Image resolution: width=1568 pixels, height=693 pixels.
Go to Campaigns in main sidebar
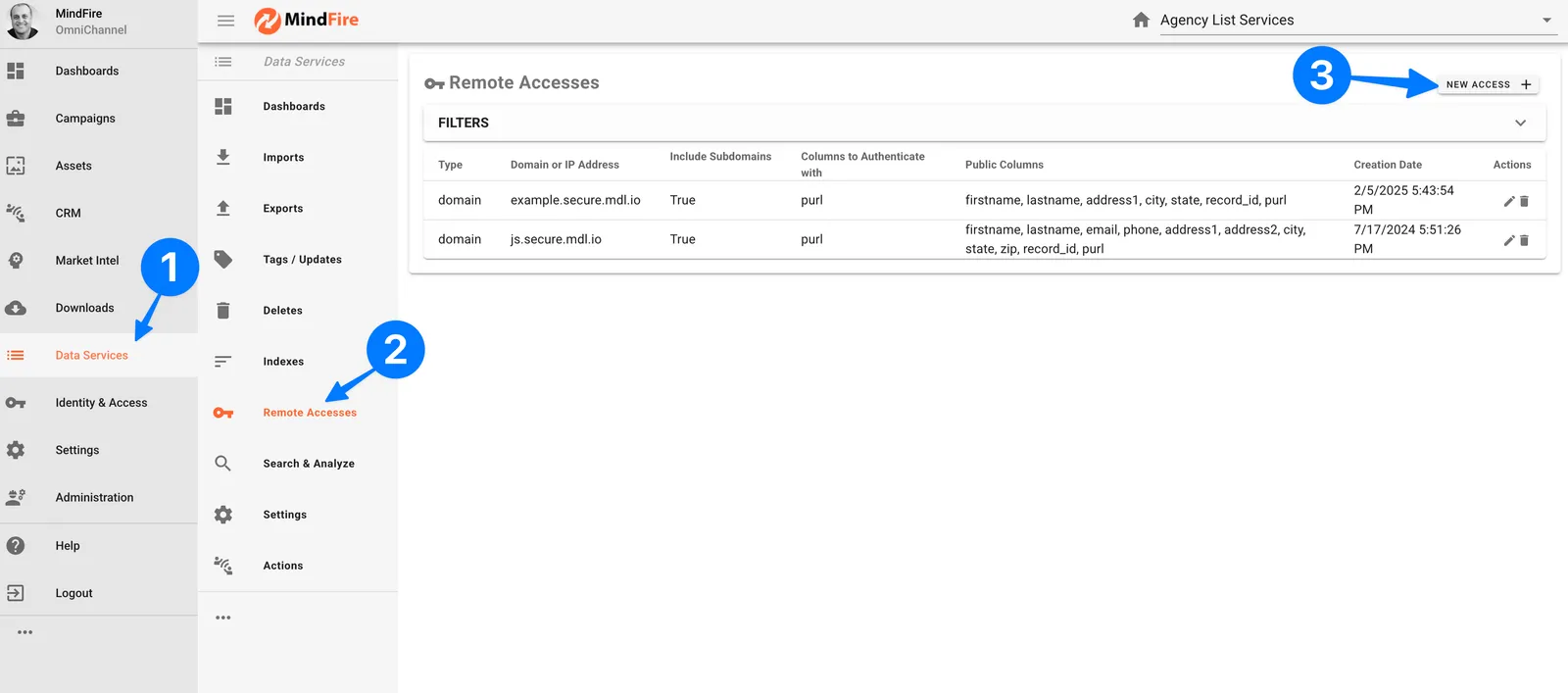(85, 119)
